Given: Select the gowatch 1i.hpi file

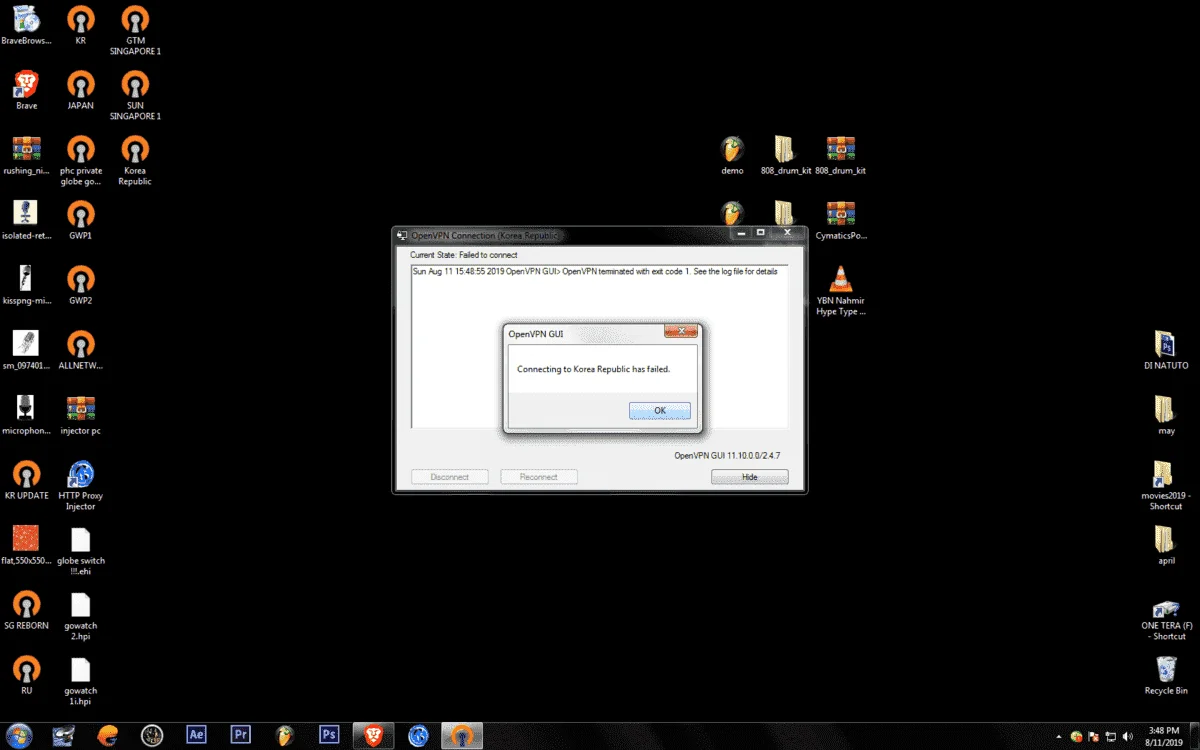Looking at the screenshot, I should tap(80, 680).
